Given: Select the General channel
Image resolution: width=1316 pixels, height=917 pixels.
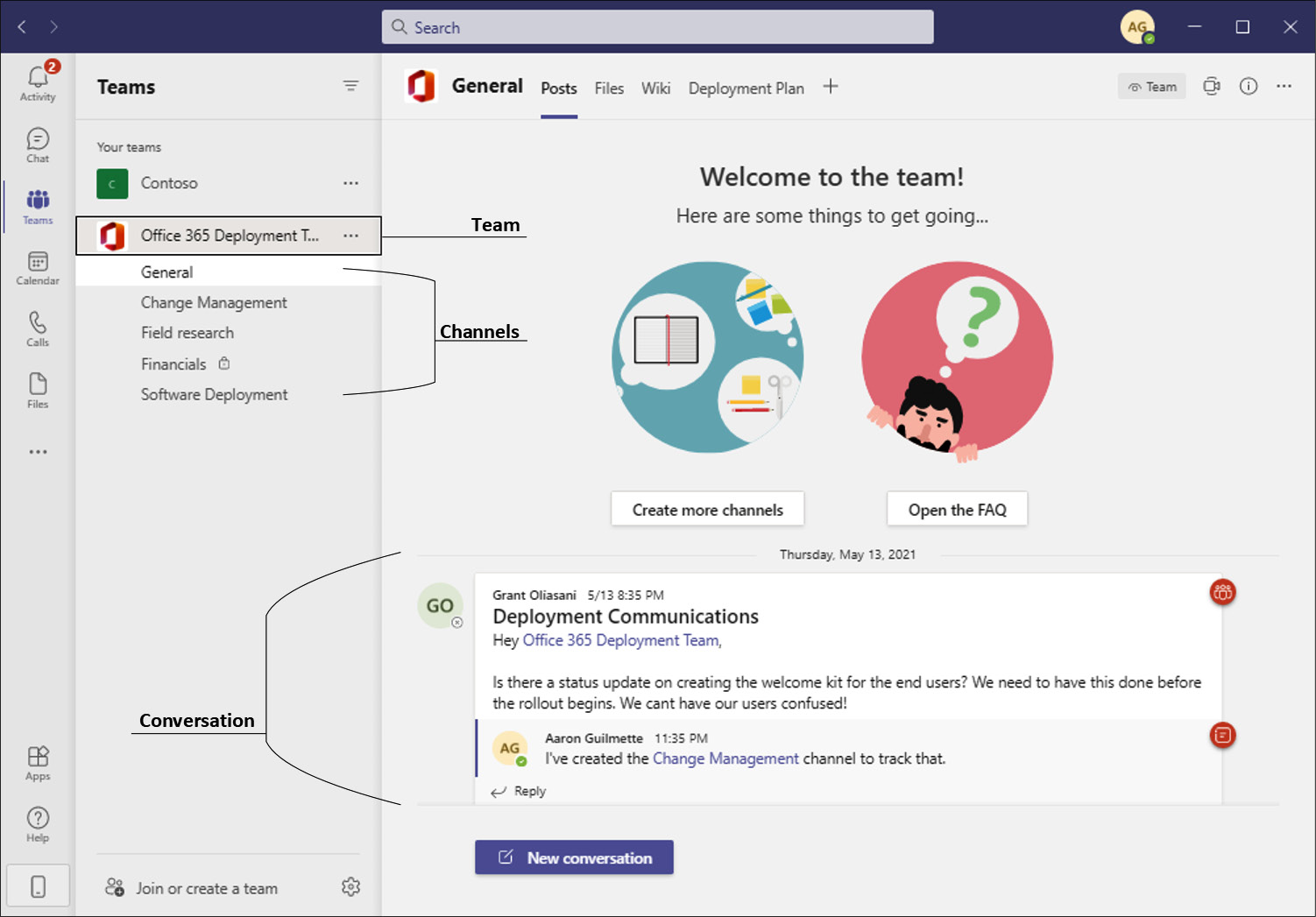Looking at the screenshot, I should pyautogui.click(x=229, y=272).
